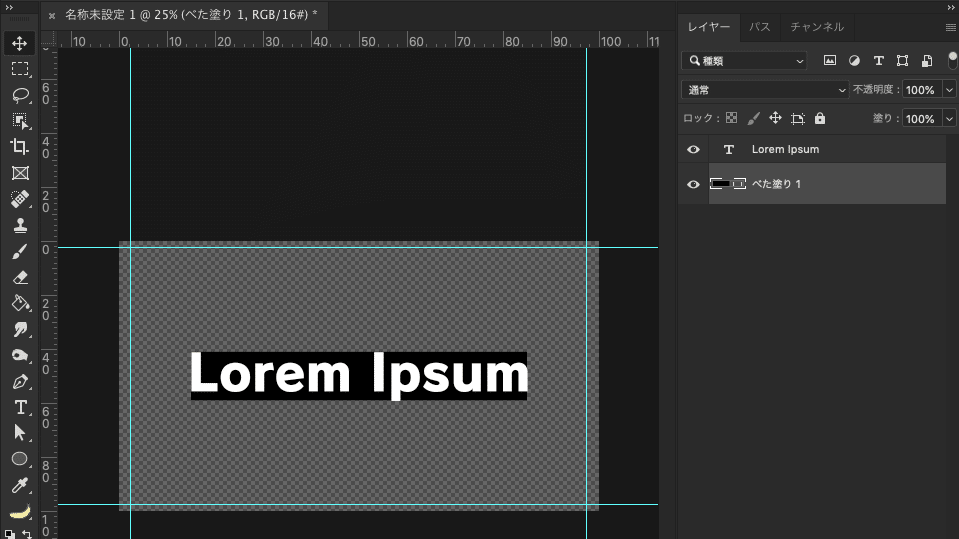959x539 pixels.
Task: Expand the toolbar to two columns
Action: 9,7
